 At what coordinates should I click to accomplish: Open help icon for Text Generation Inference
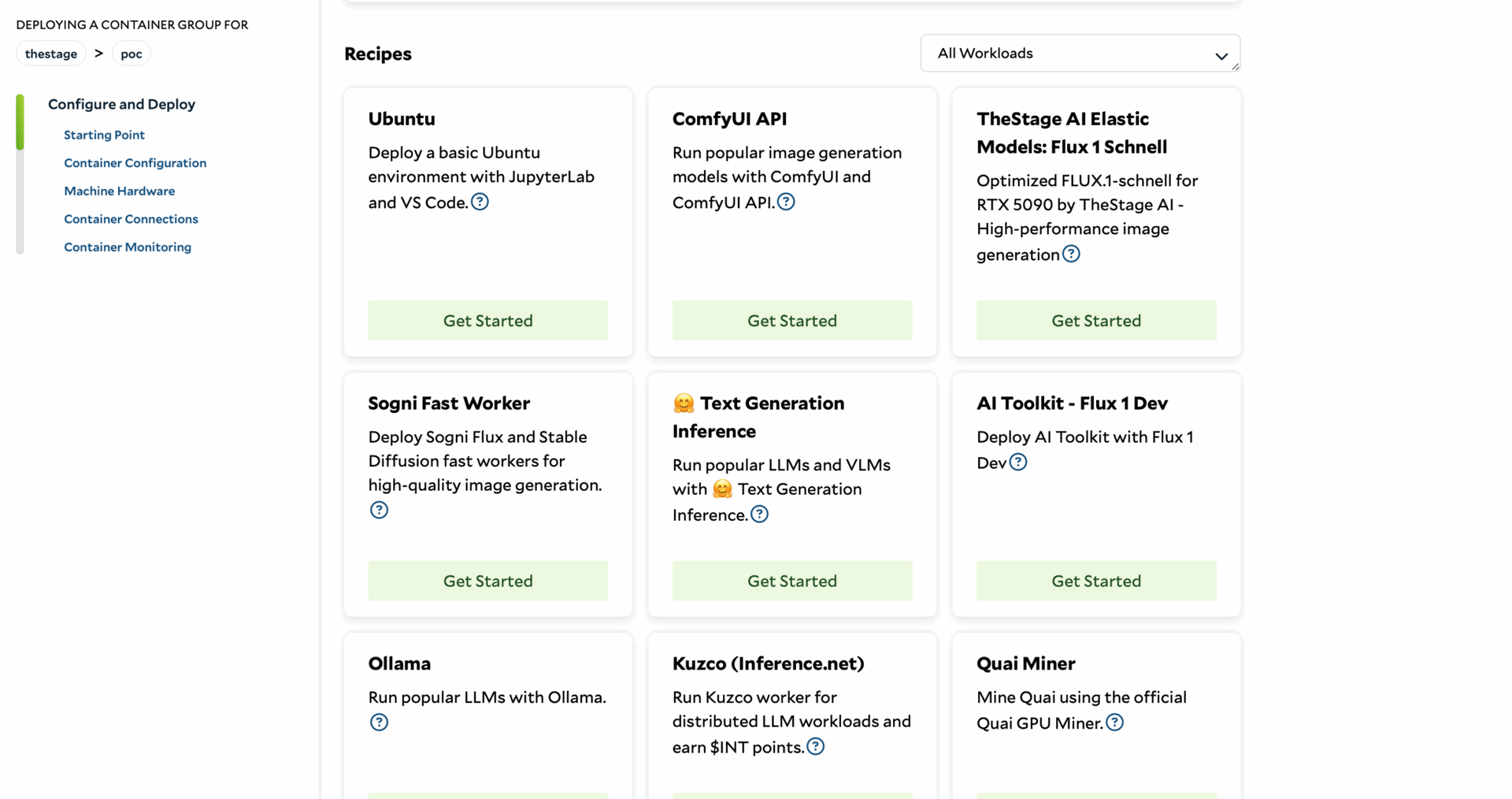pos(759,515)
